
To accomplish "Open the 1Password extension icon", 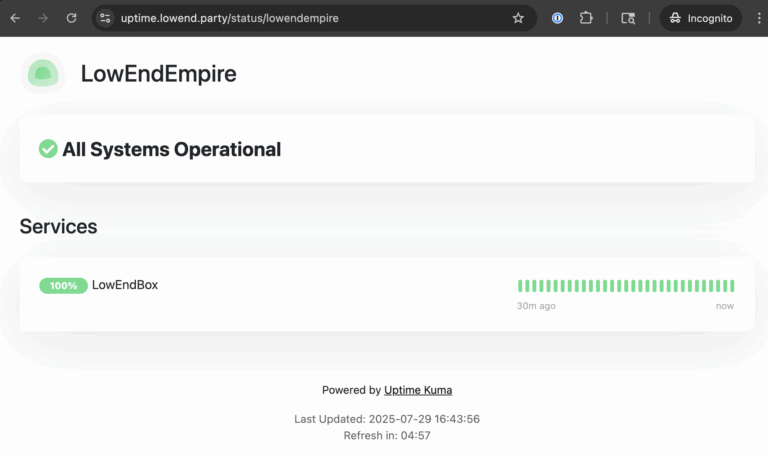I will point(558,18).
